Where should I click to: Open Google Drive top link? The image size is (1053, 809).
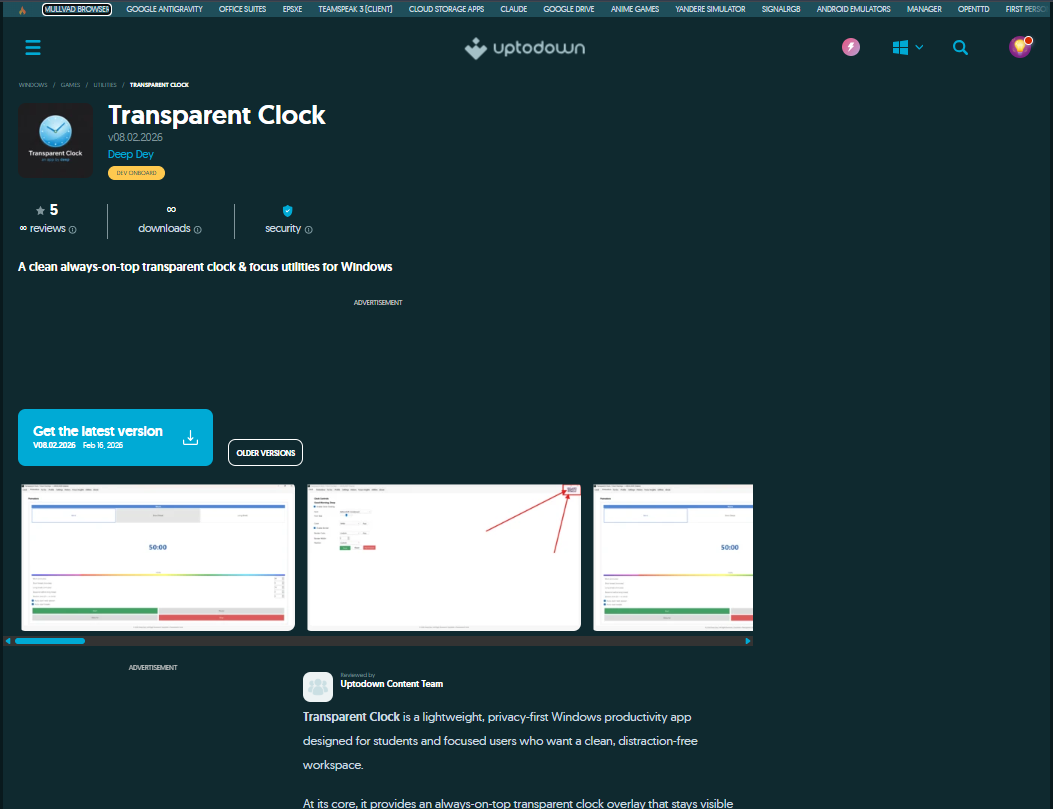[x=569, y=9]
